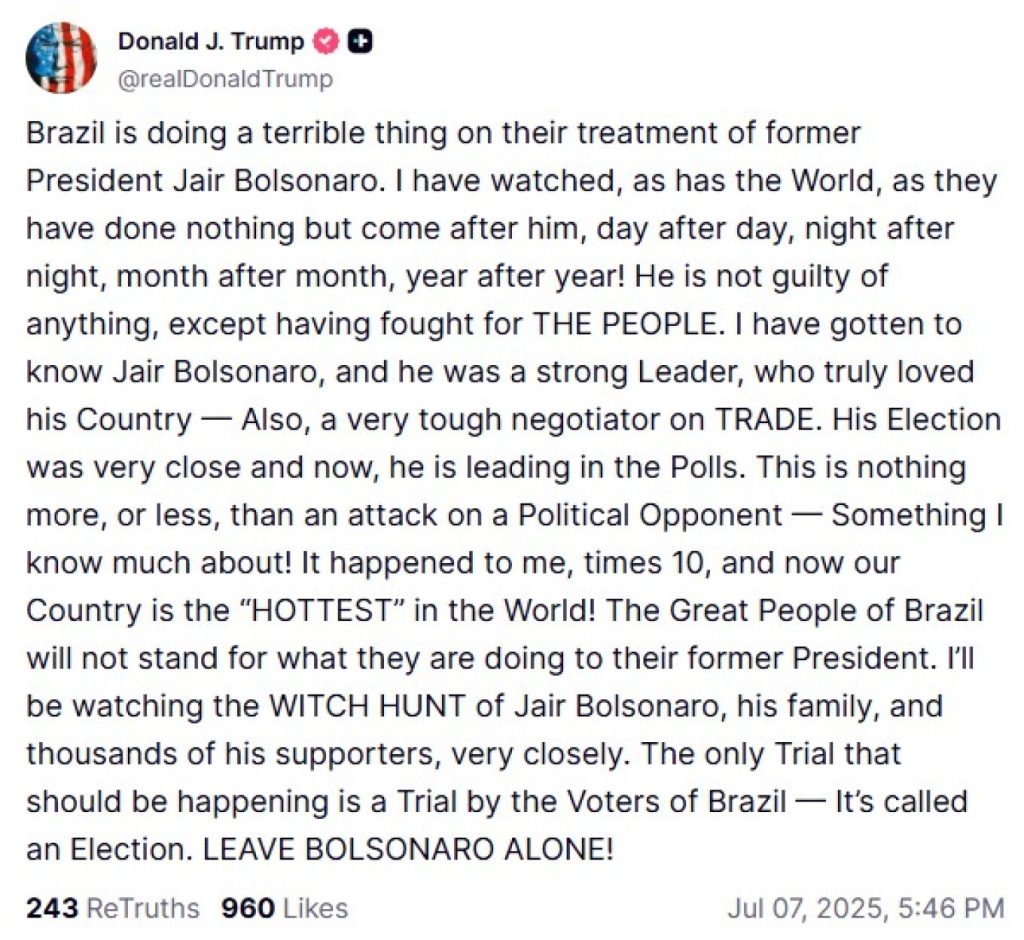This screenshot has width=1024, height=940.
Task: View the 960 Likes list
Action: 284,908
